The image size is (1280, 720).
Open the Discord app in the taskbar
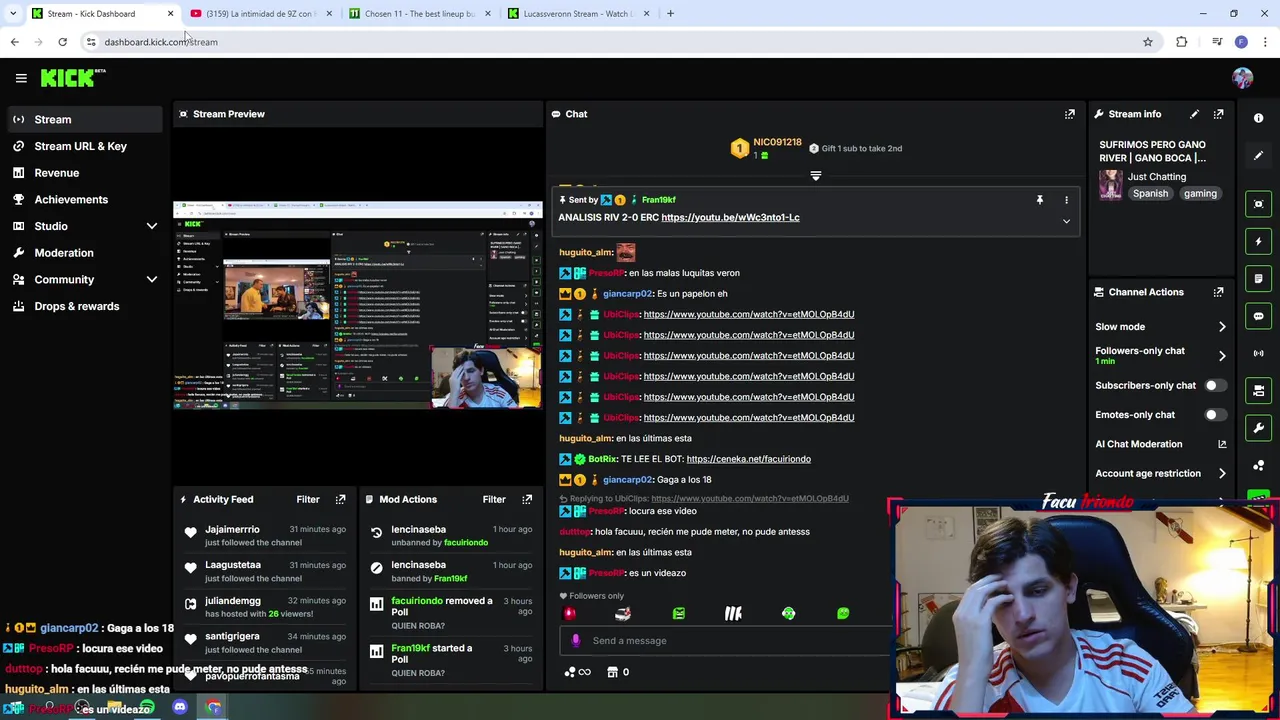[x=180, y=708]
